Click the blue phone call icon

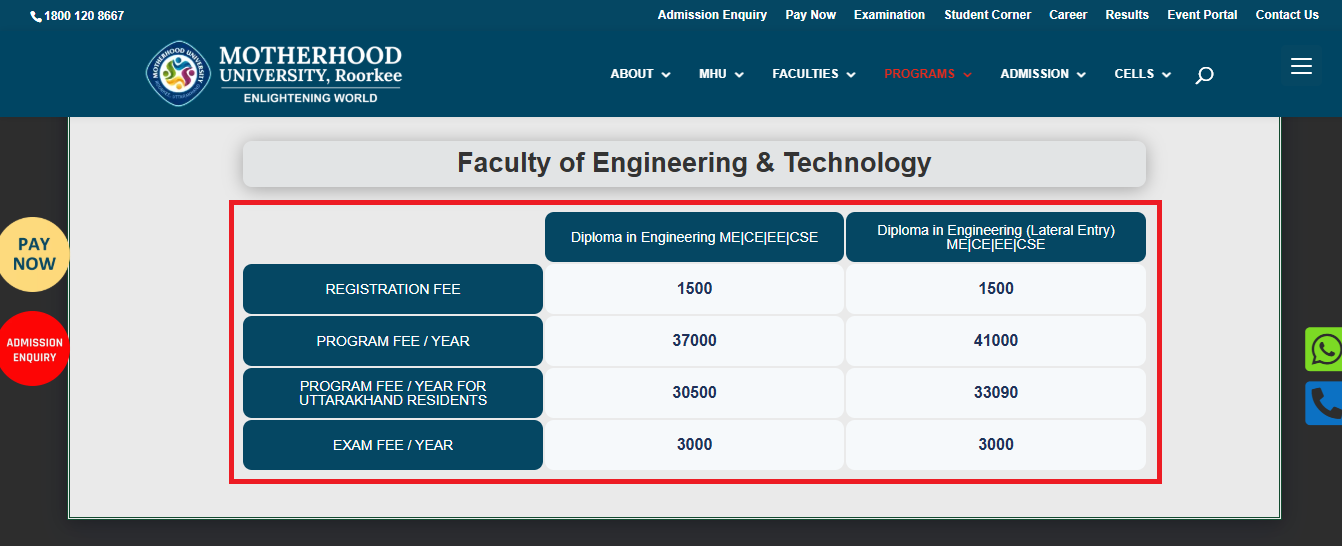coord(1324,403)
